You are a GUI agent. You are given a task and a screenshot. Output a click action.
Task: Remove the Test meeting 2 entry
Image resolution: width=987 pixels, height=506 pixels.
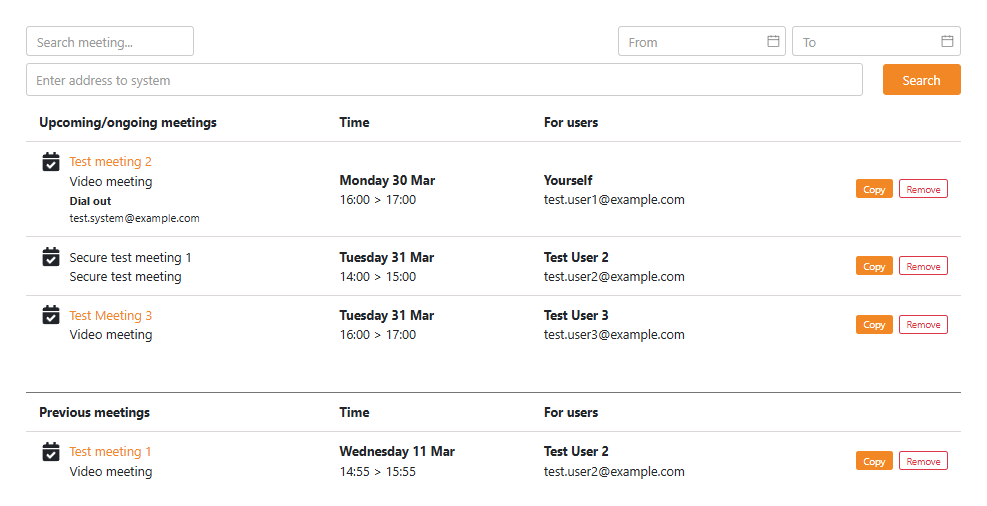click(923, 189)
